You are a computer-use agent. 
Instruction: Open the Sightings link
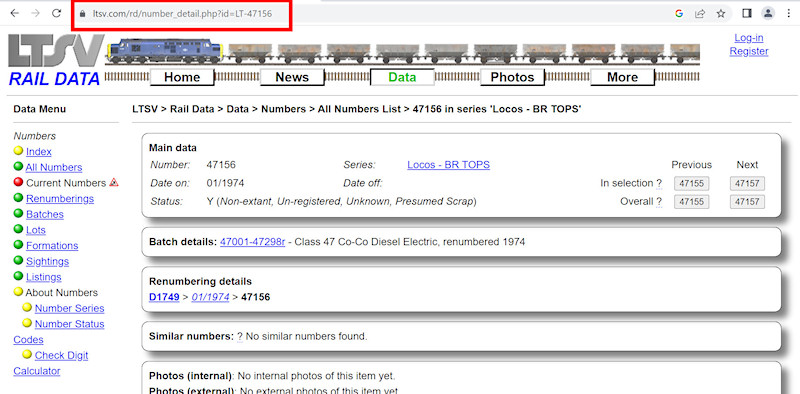47,261
